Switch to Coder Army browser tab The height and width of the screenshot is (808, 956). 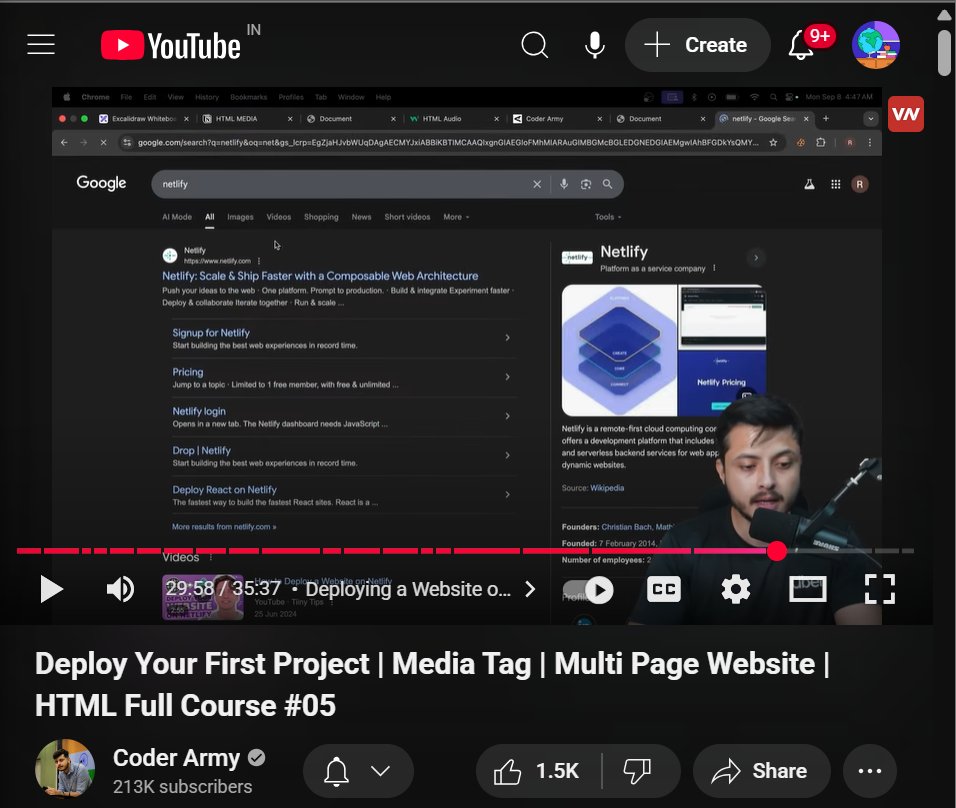[557, 119]
